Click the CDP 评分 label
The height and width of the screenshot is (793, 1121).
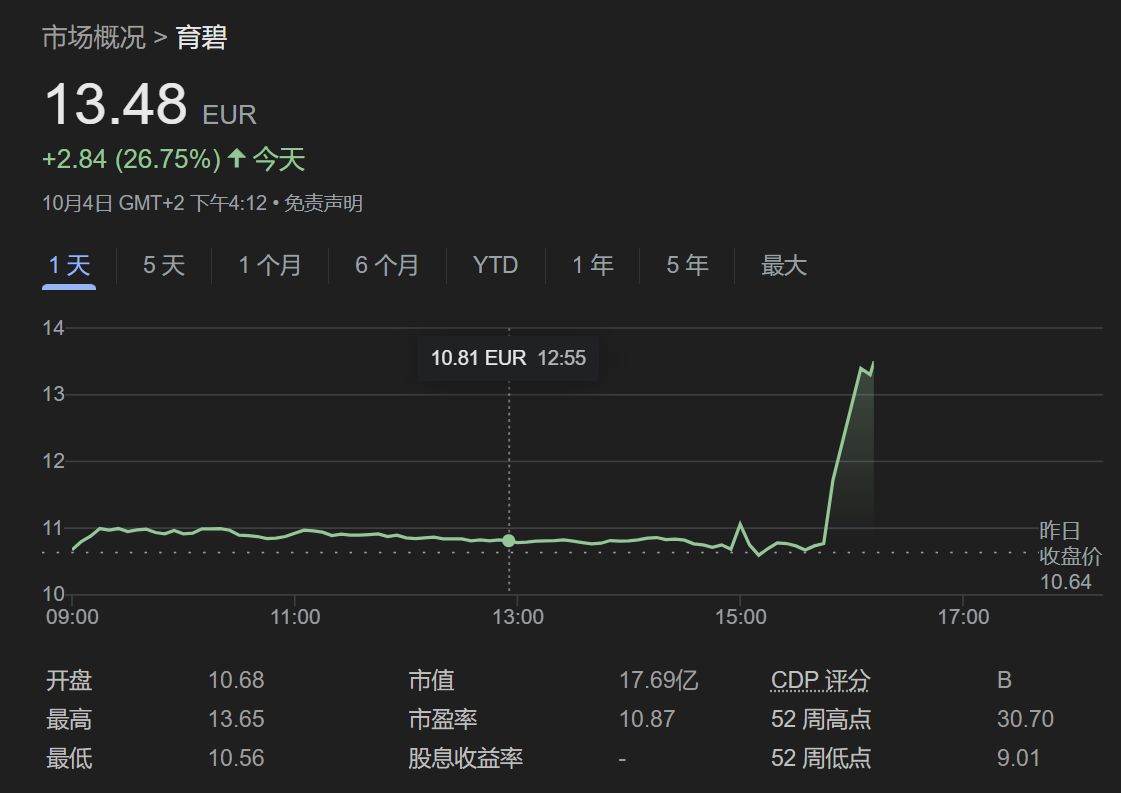(x=820, y=680)
